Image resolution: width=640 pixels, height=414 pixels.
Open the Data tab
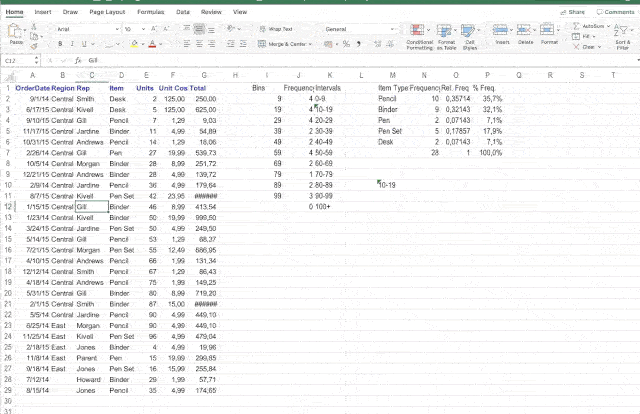183,12
